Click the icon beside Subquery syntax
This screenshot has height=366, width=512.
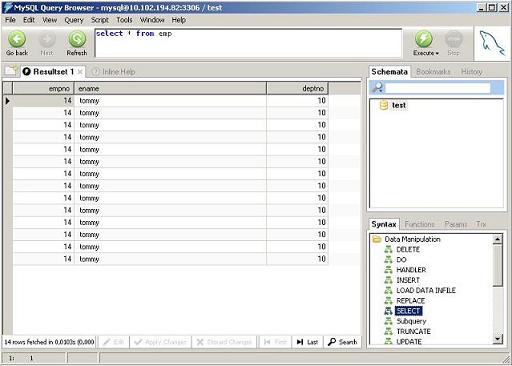388,321
